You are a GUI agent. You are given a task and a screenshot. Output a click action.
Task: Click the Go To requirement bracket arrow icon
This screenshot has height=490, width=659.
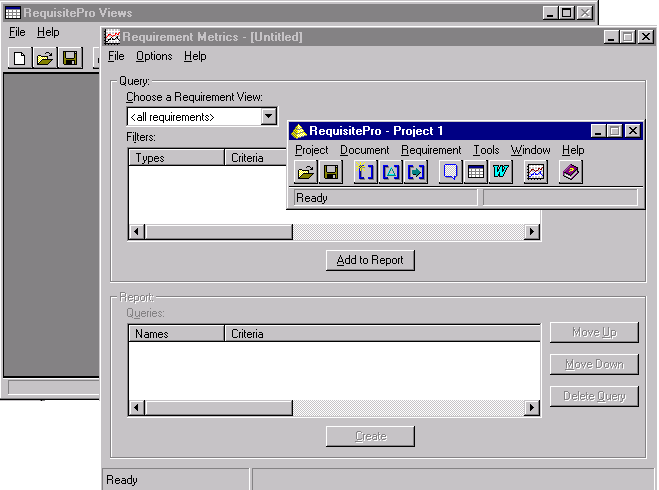click(x=416, y=172)
